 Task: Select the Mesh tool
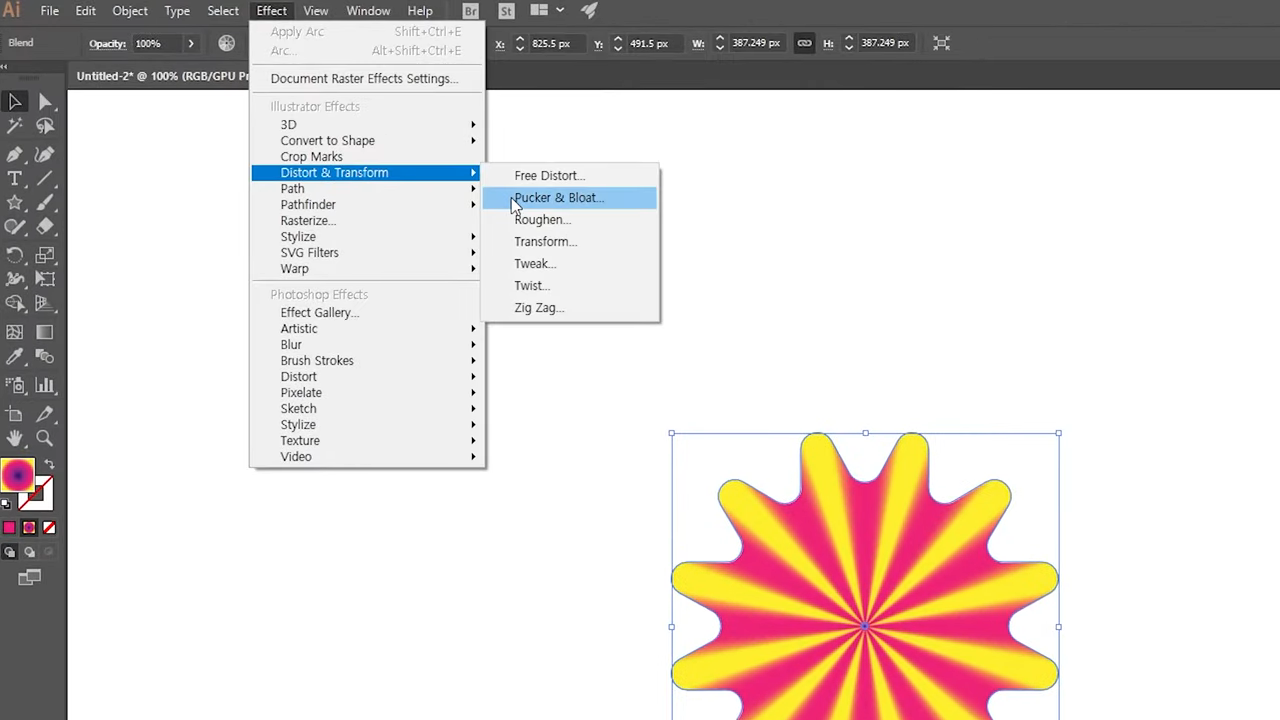(x=15, y=333)
